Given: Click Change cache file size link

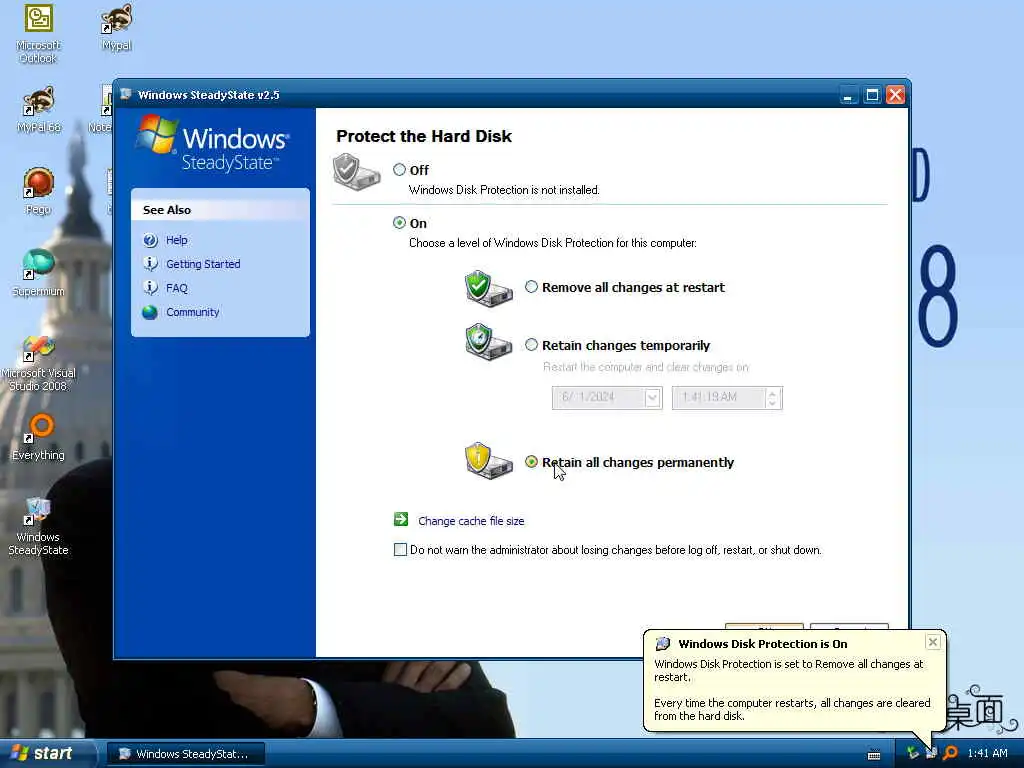Looking at the screenshot, I should (x=471, y=521).
